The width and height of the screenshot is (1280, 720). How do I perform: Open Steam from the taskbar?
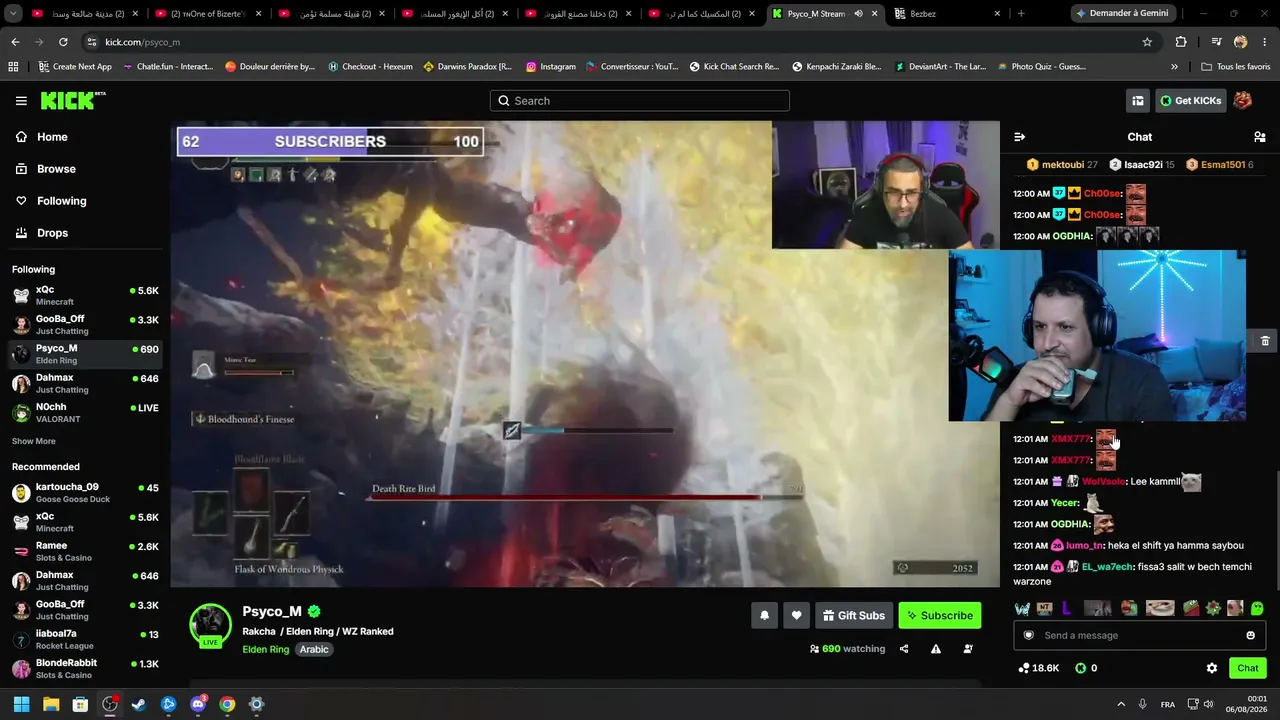coord(139,704)
